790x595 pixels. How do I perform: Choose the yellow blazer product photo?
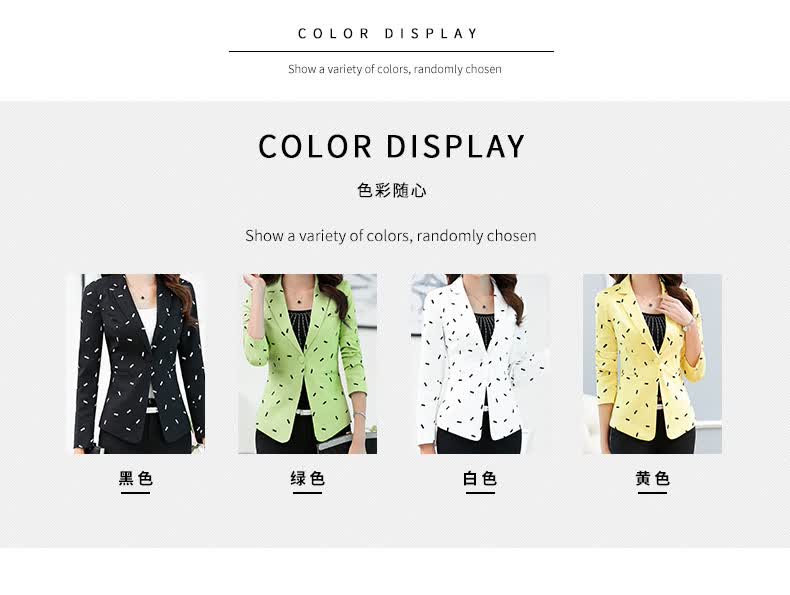(x=652, y=364)
